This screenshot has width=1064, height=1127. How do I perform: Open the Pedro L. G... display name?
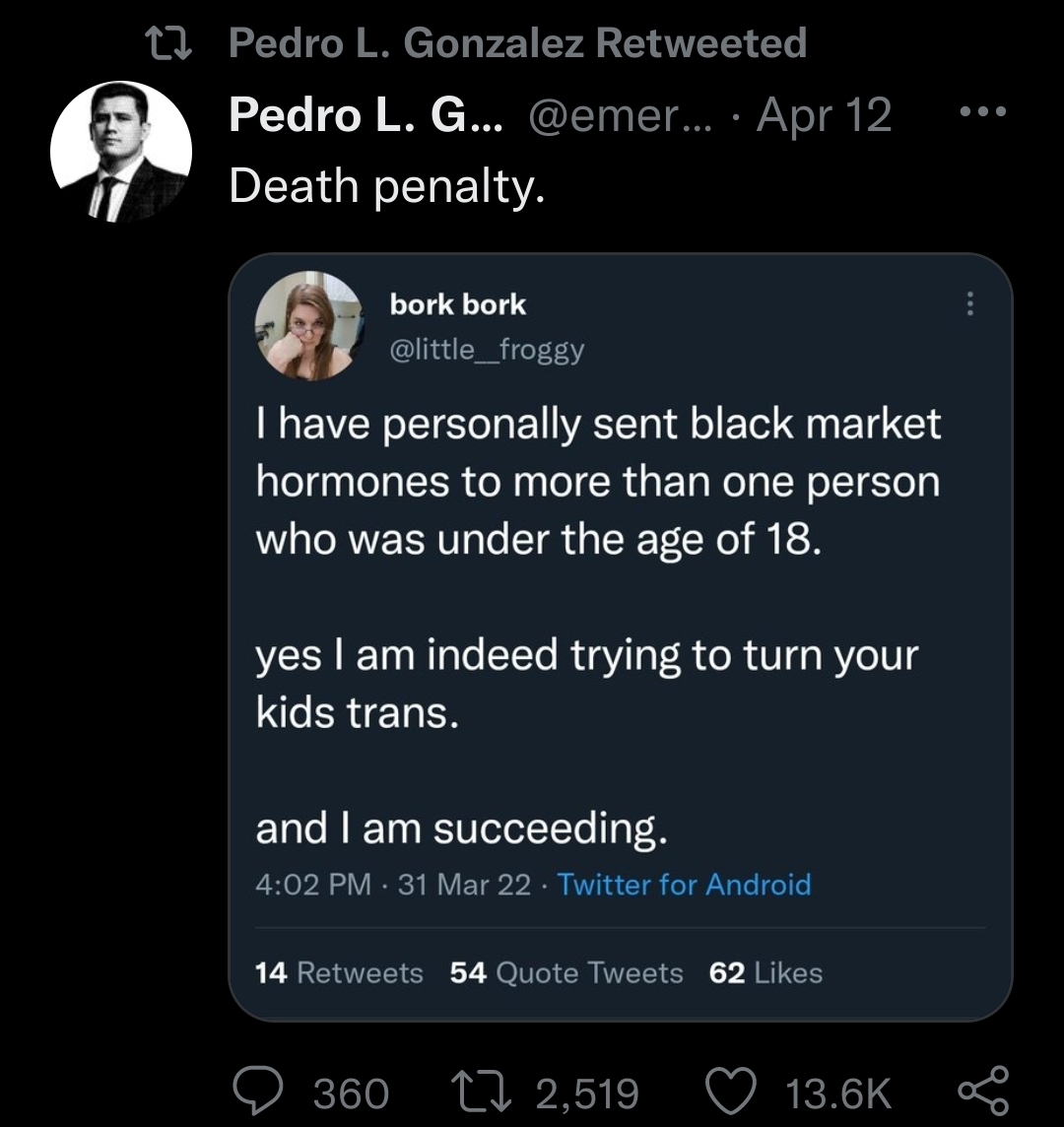366,115
